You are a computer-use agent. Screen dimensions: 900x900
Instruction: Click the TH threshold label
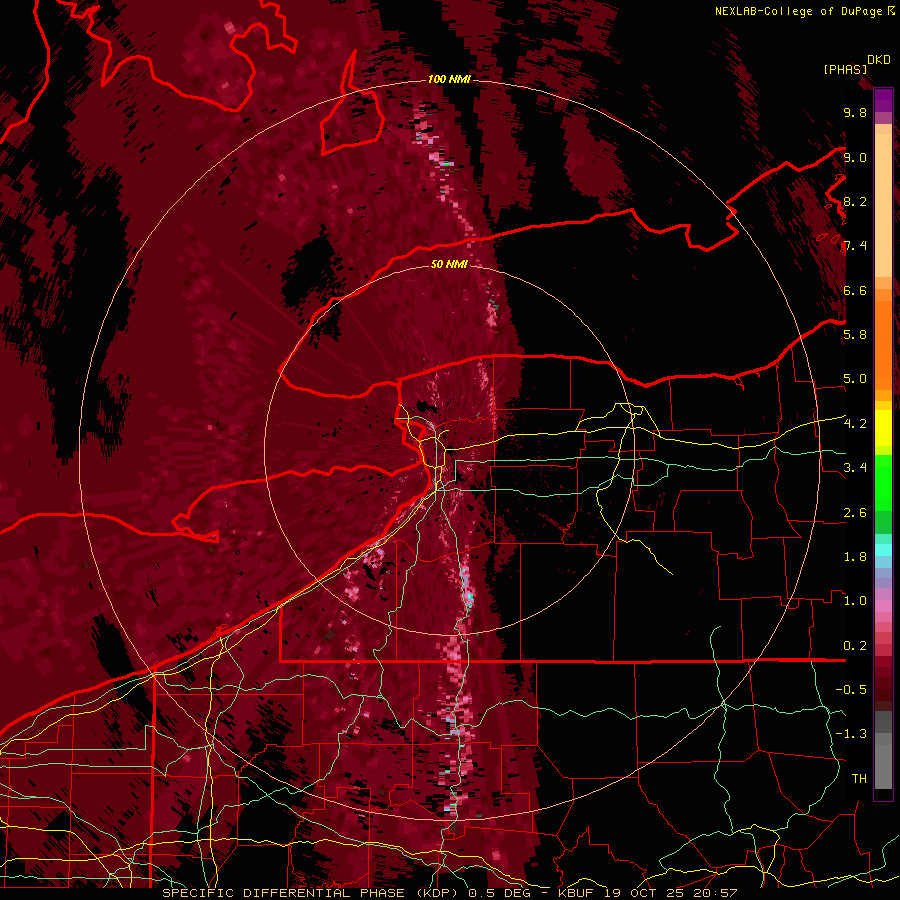tap(859, 779)
